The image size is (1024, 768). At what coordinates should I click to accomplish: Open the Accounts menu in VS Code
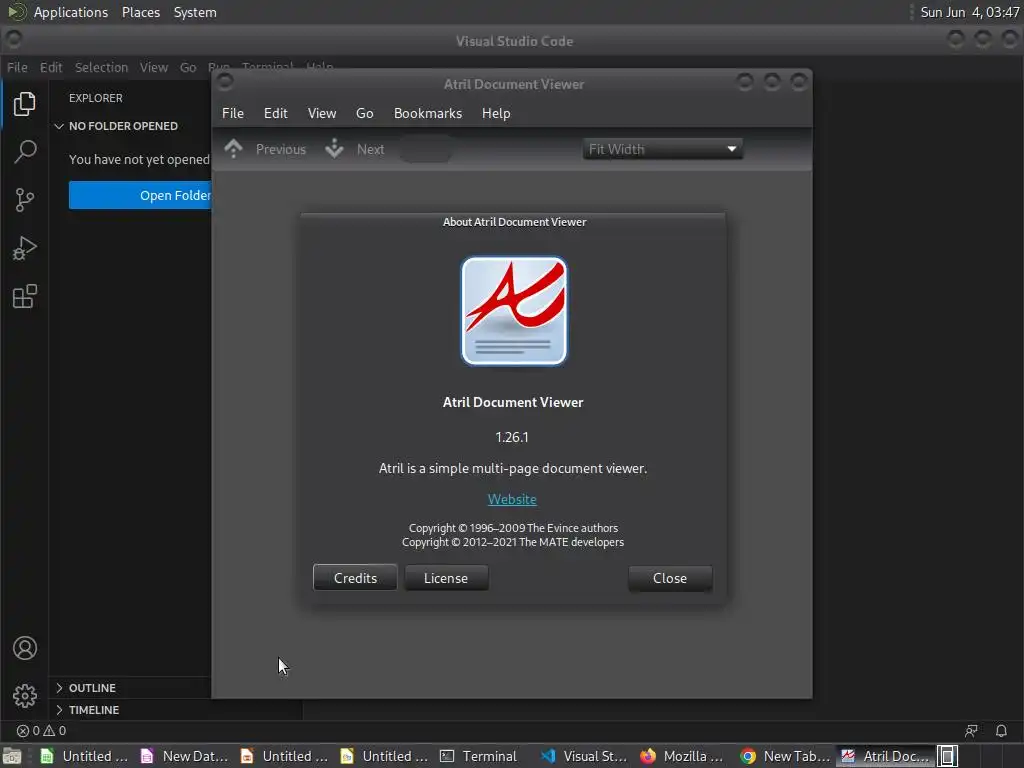(25, 648)
